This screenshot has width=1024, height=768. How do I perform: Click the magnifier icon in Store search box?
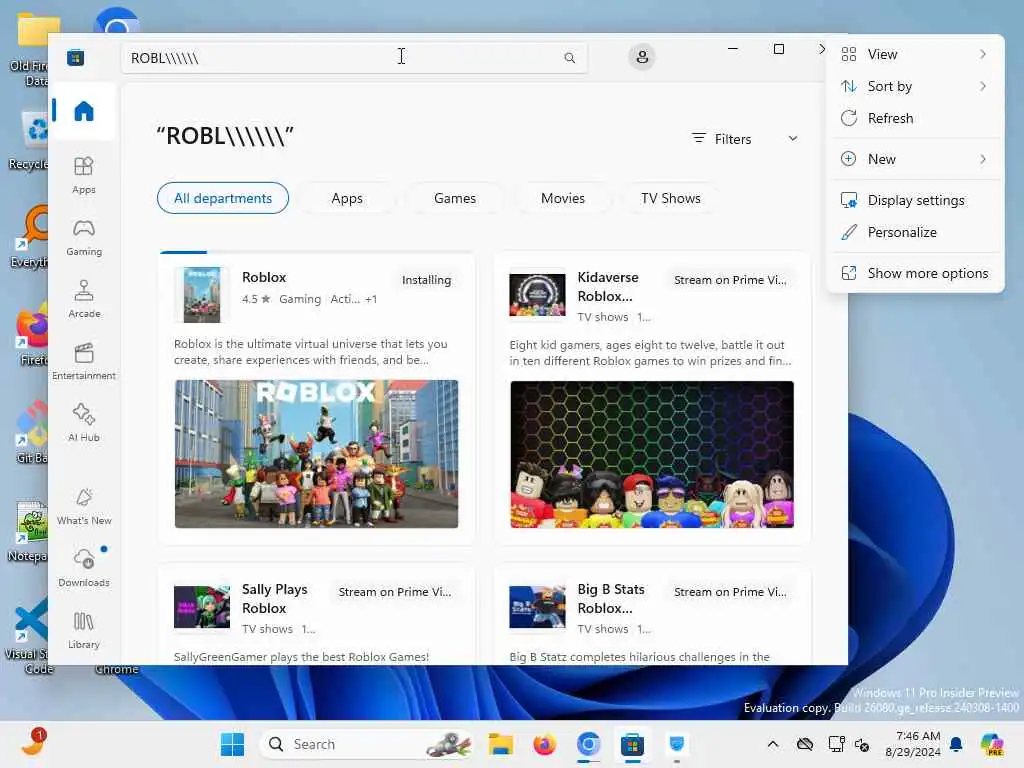pyautogui.click(x=569, y=58)
